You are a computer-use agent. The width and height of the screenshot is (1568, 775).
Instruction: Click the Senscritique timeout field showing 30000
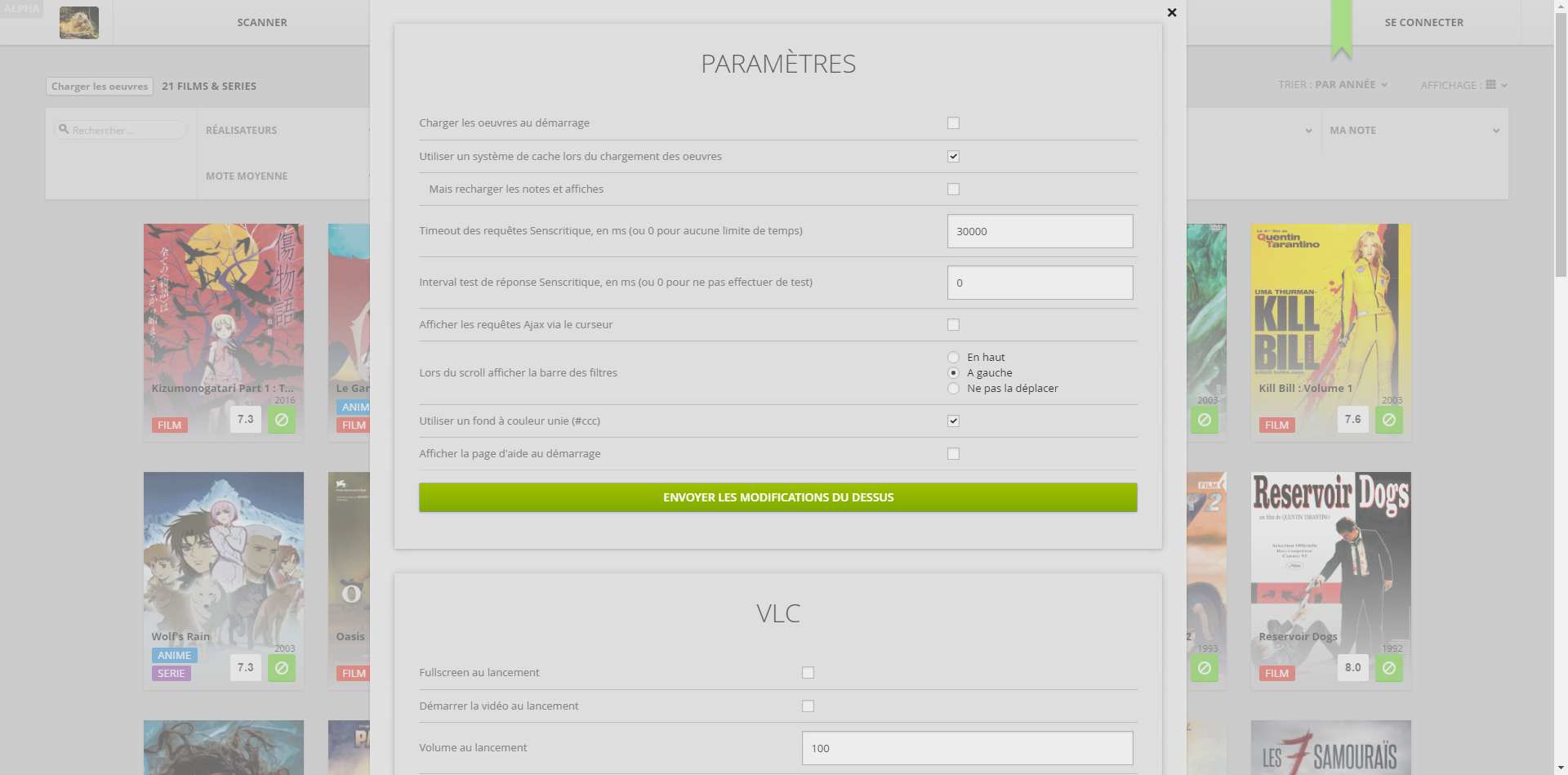click(1040, 231)
